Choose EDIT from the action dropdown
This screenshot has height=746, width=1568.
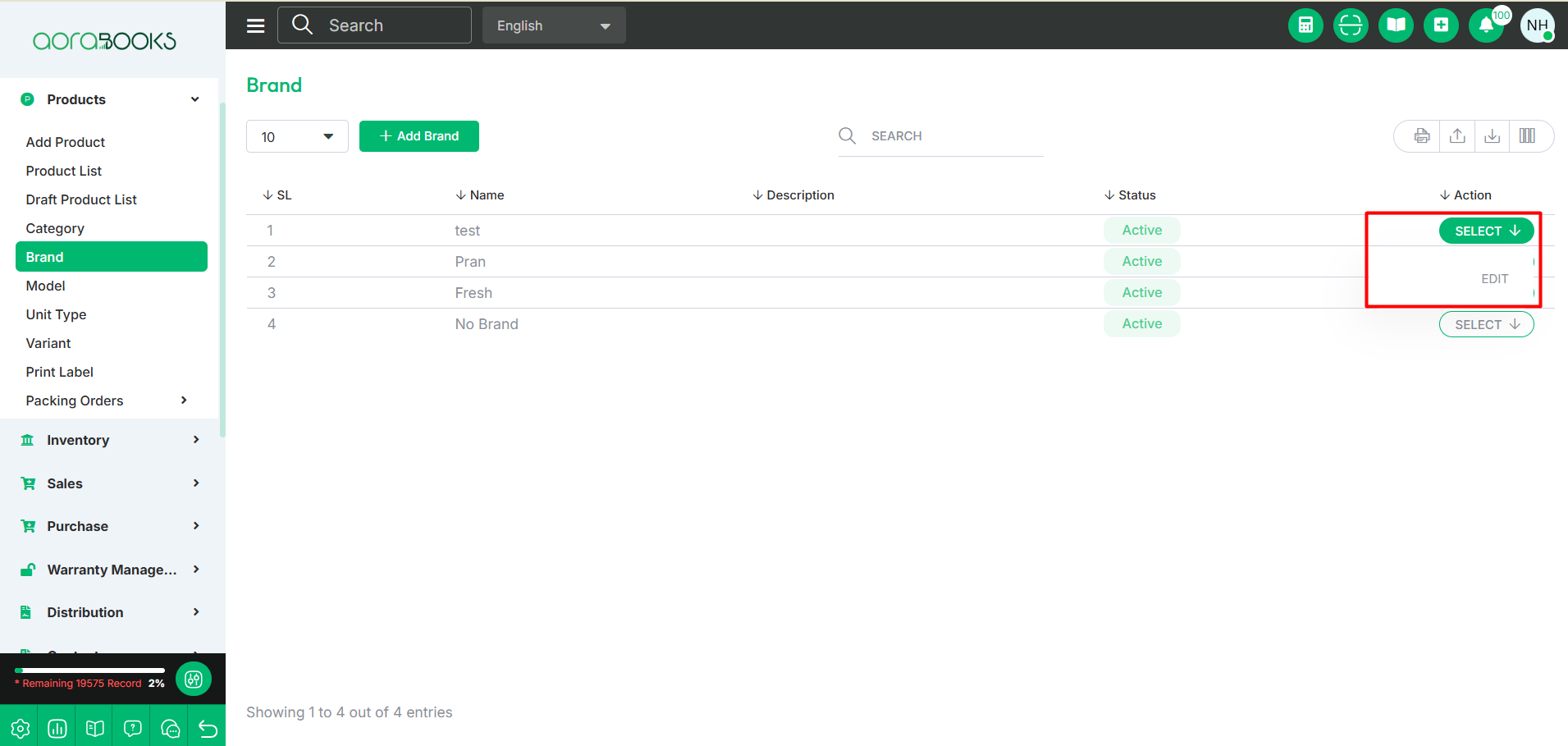[x=1494, y=279]
